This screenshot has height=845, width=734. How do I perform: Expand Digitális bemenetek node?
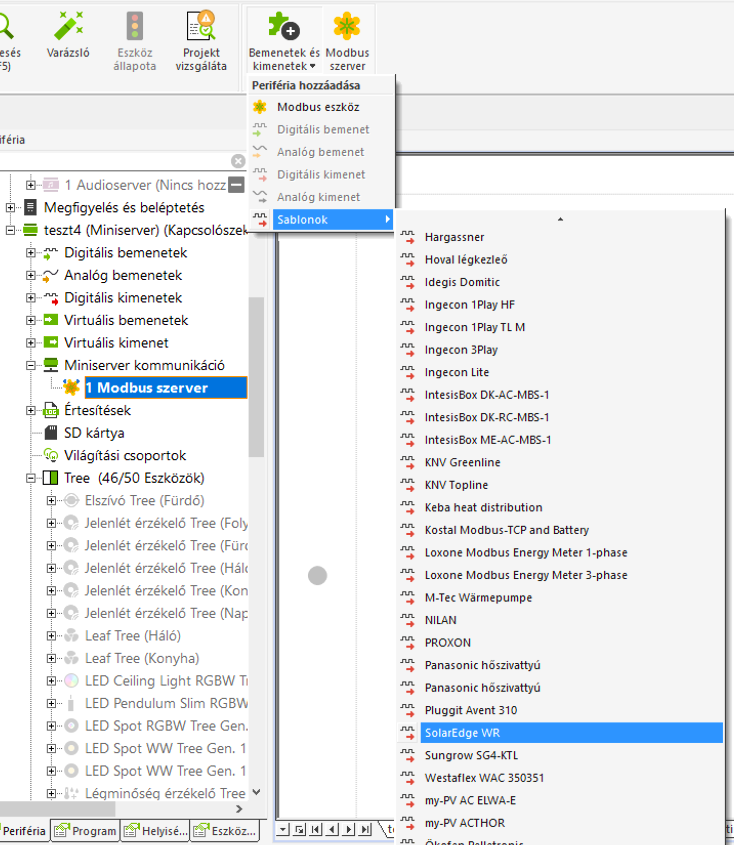[31, 253]
